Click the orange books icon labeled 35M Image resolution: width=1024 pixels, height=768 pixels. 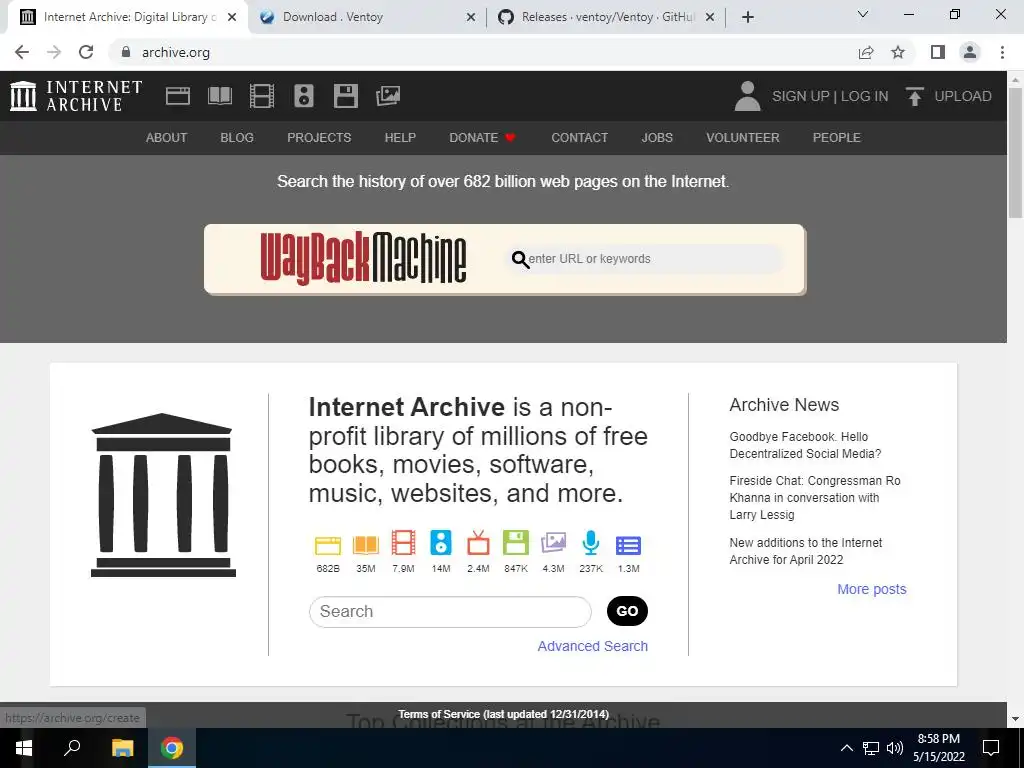[366, 545]
